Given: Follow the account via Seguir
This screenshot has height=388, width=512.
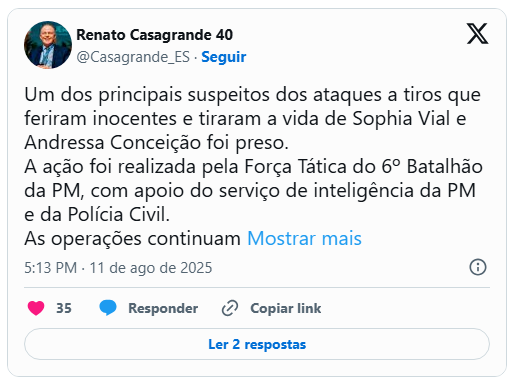Looking at the screenshot, I should click(224, 57).
